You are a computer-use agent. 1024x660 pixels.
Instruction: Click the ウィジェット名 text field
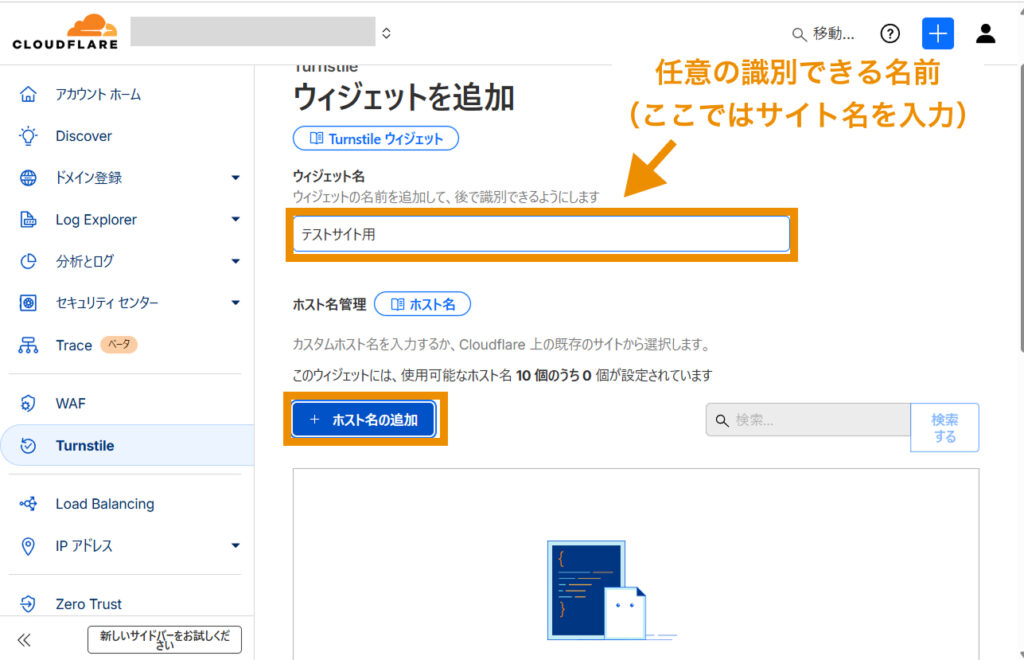tap(540, 235)
